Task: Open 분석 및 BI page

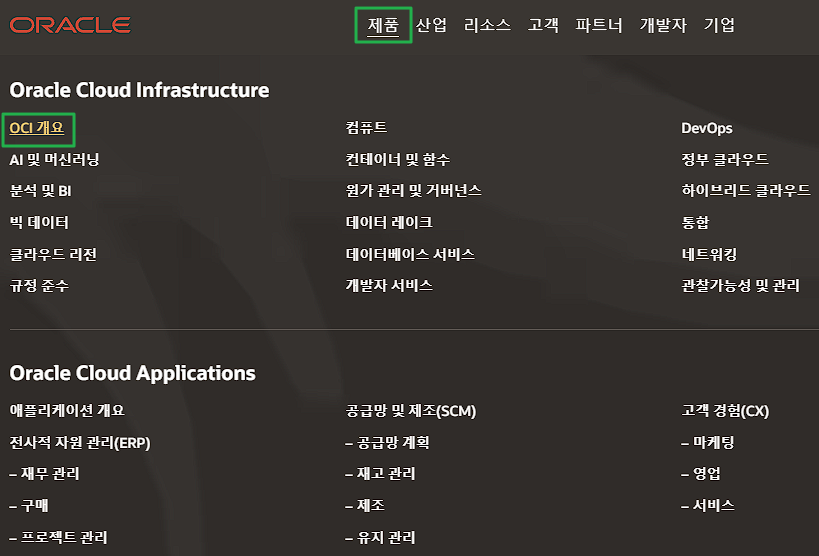Action: [x=40, y=191]
